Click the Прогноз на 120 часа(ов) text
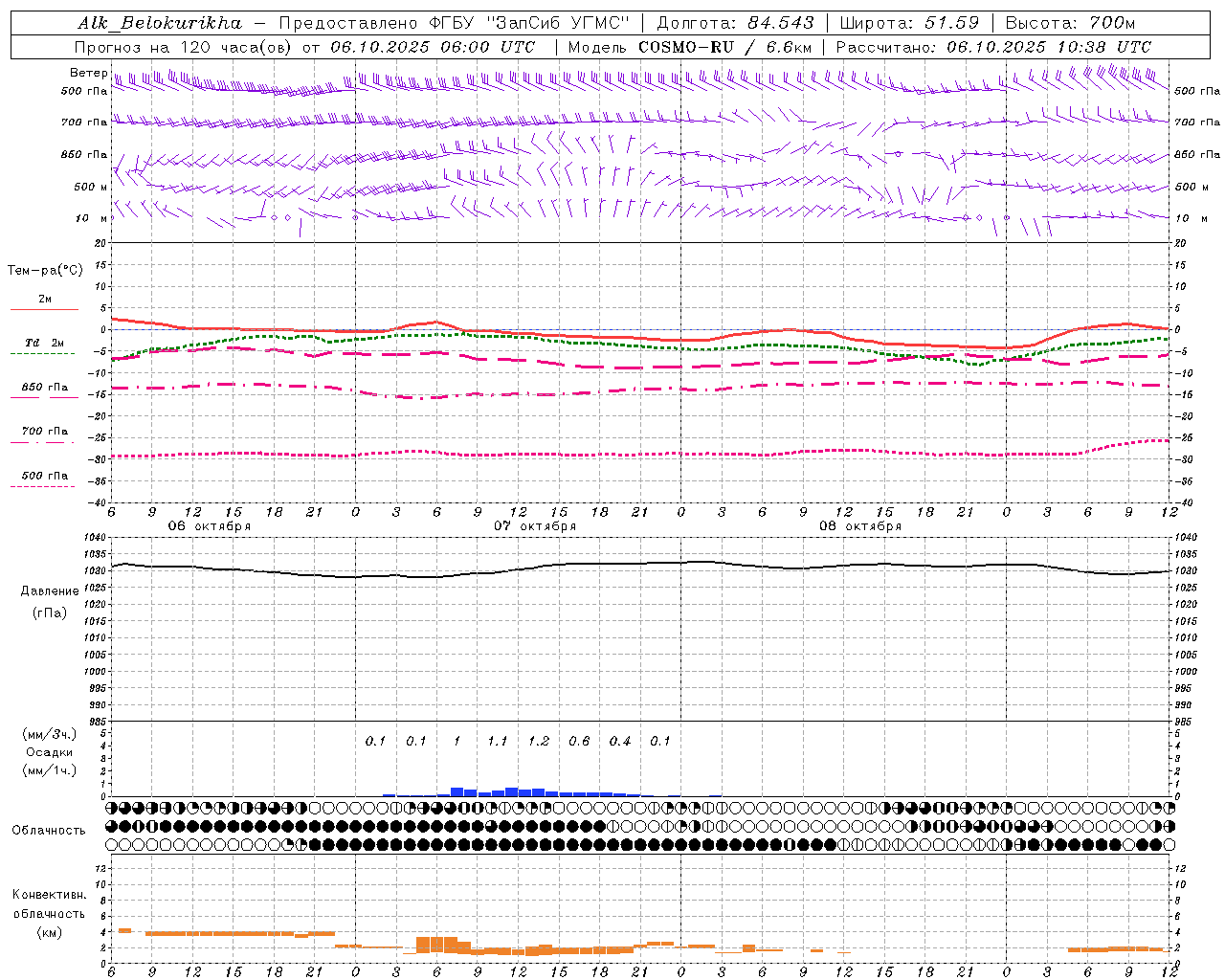 [185, 47]
